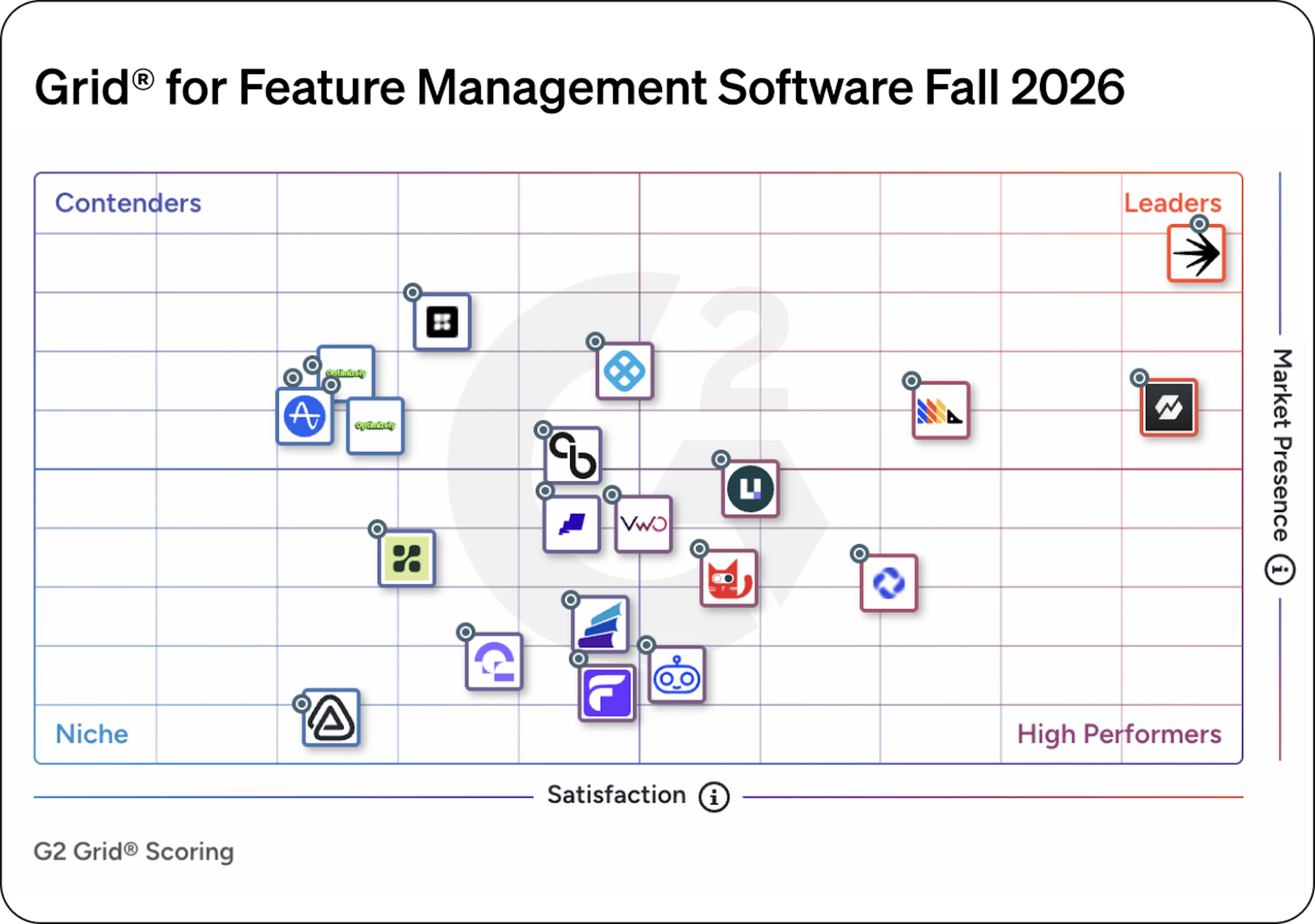Click the Satisfaction info icon
The width and height of the screenshot is (1315, 924).
click(714, 797)
